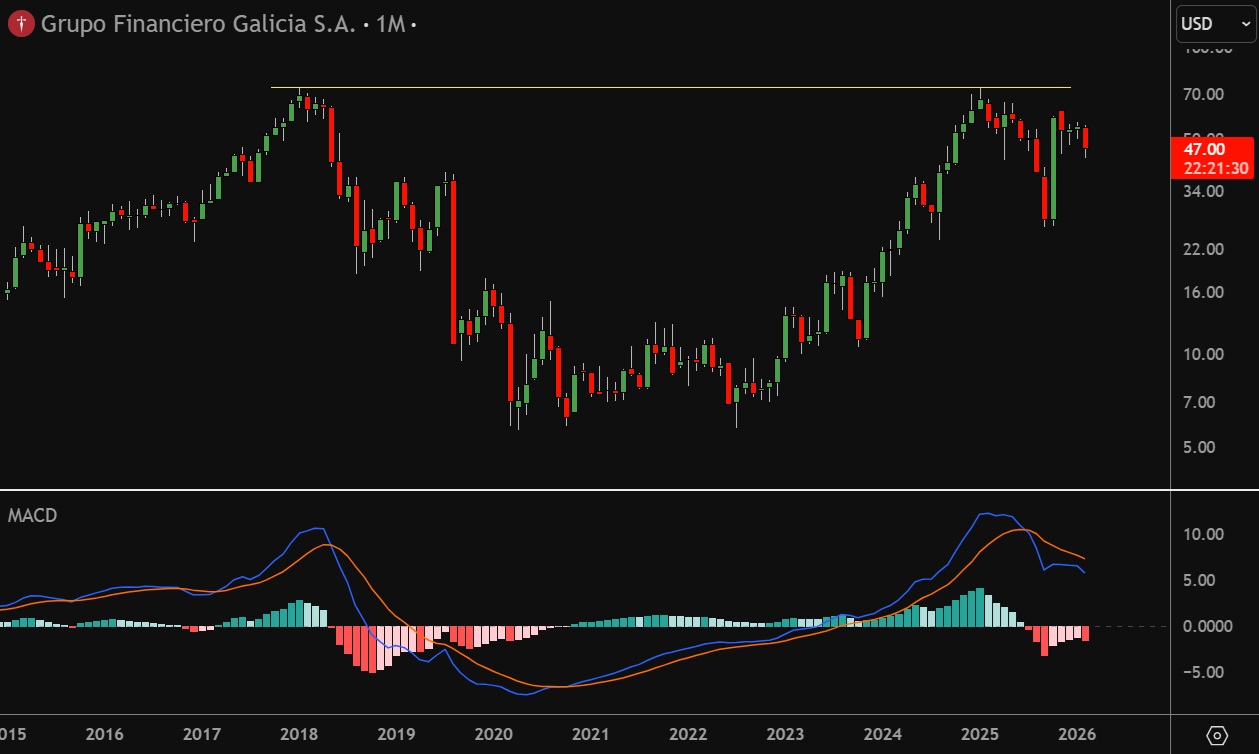Click the -5.00 MACD scale label
Screen dimensions: 1259x754
[1203, 672]
